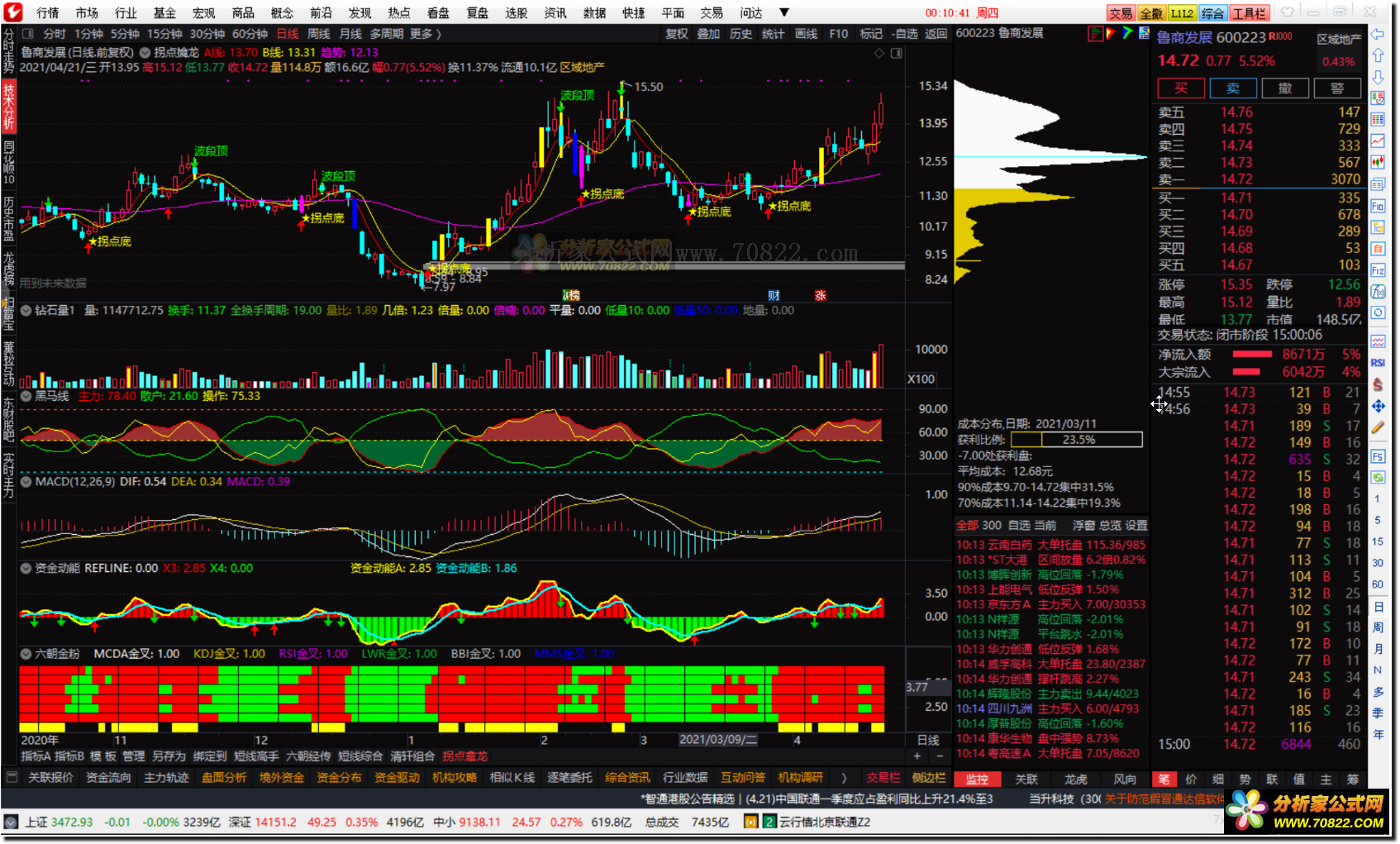Viewport: 1400px width, 844px height.
Task: Toggle 叠加 overlay option
Action: pos(708,34)
